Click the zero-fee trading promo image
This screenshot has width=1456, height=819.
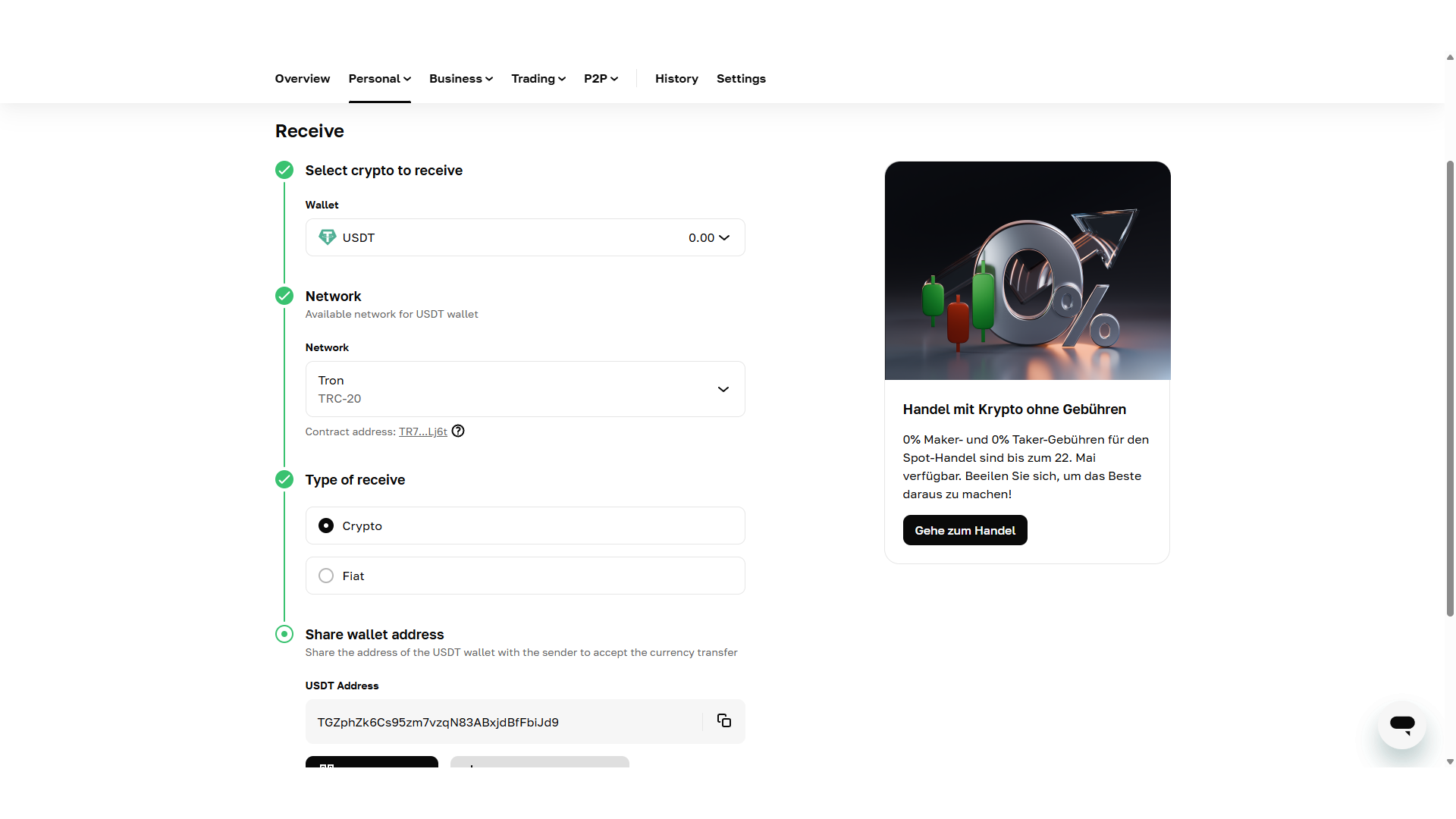click(1028, 271)
